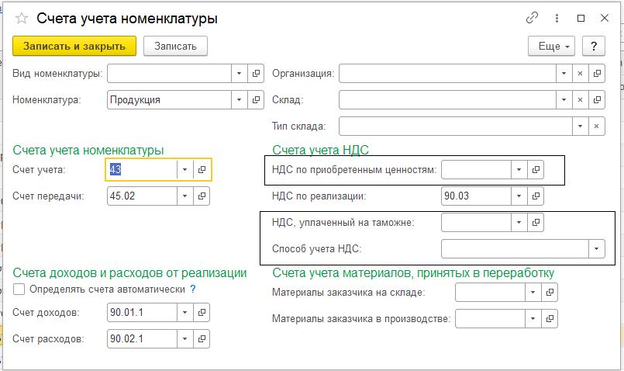
Task: Click into the Организация input field
Action: 447,73
